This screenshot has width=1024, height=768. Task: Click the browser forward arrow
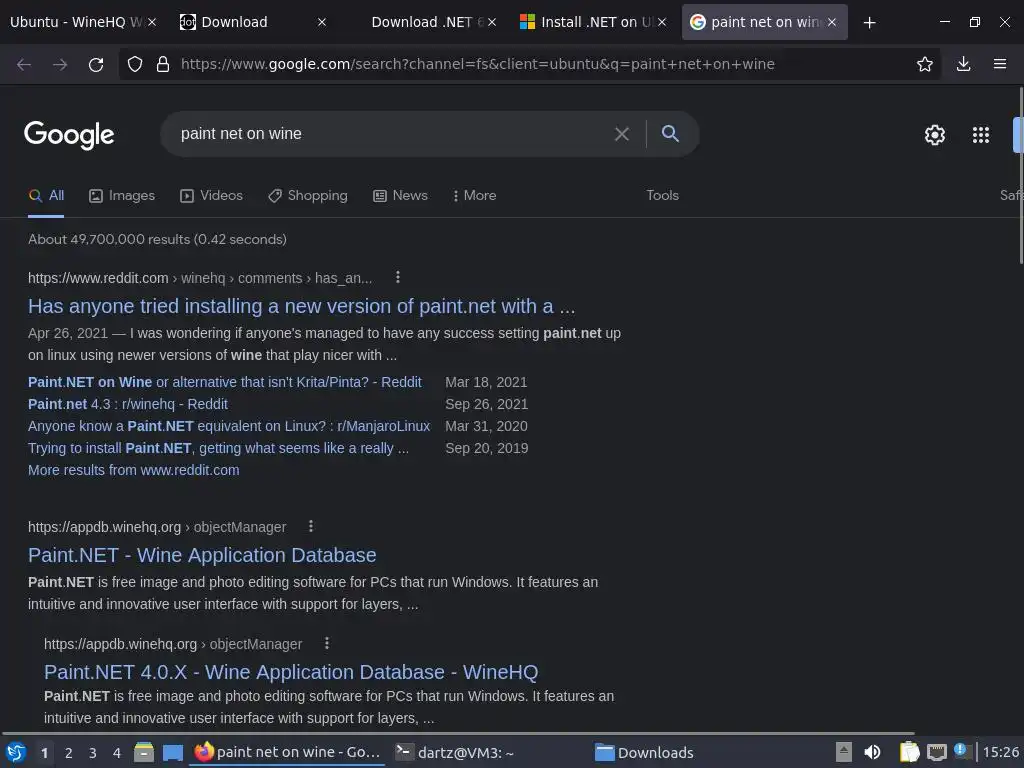(60, 64)
